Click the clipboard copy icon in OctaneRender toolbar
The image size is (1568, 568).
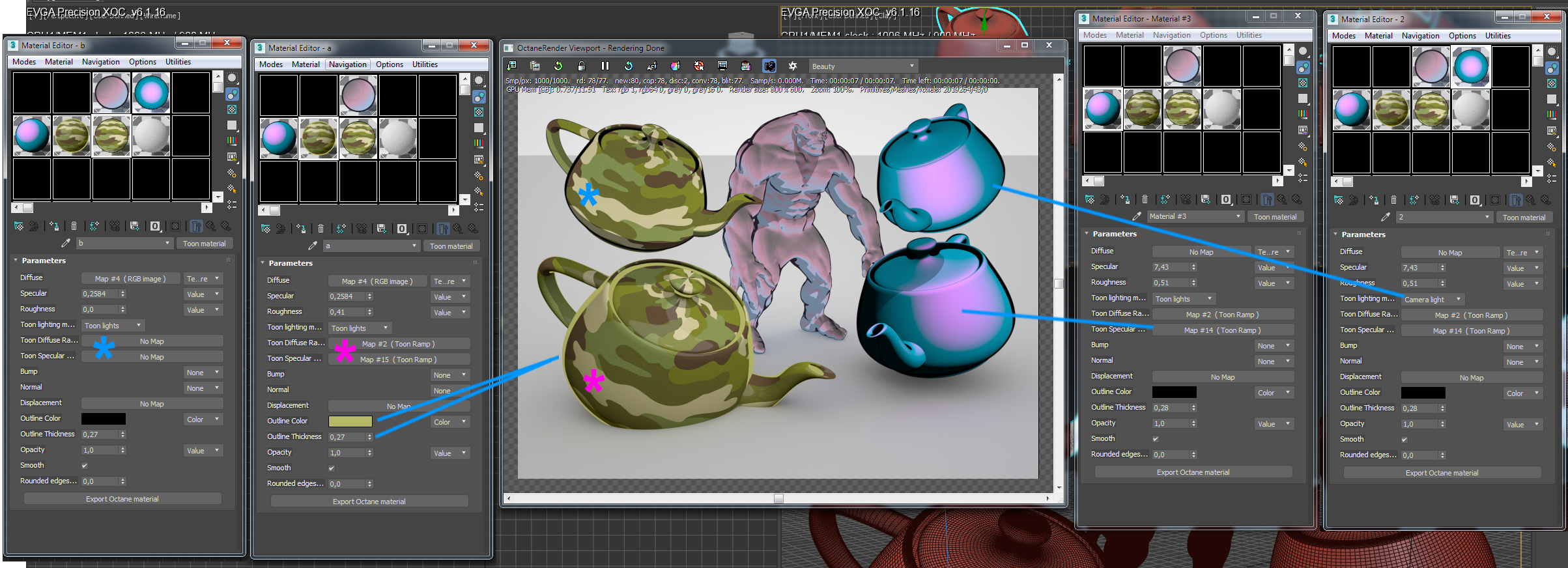[x=535, y=66]
